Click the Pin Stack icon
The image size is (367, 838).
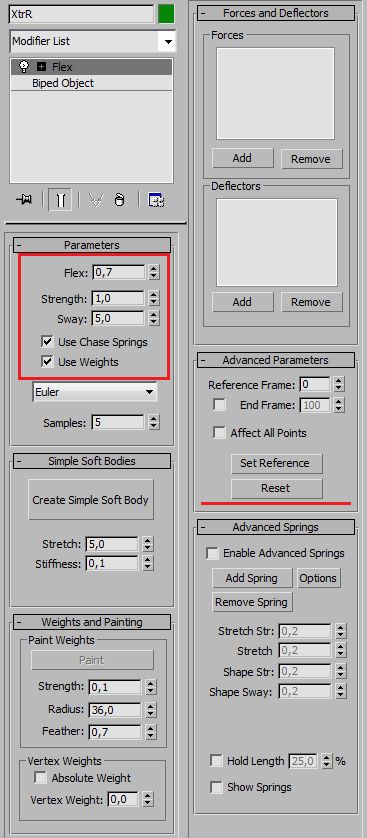click(x=24, y=200)
